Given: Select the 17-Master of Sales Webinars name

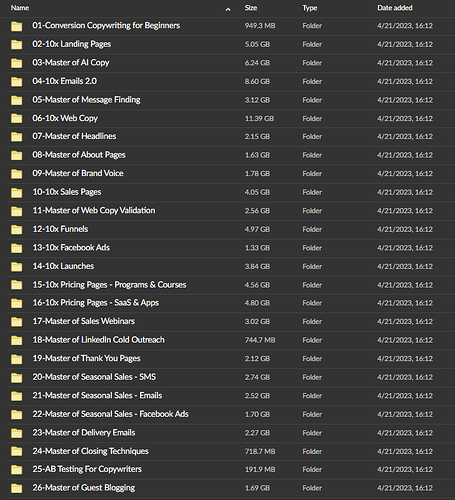Looking at the screenshot, I should (83, 321).
